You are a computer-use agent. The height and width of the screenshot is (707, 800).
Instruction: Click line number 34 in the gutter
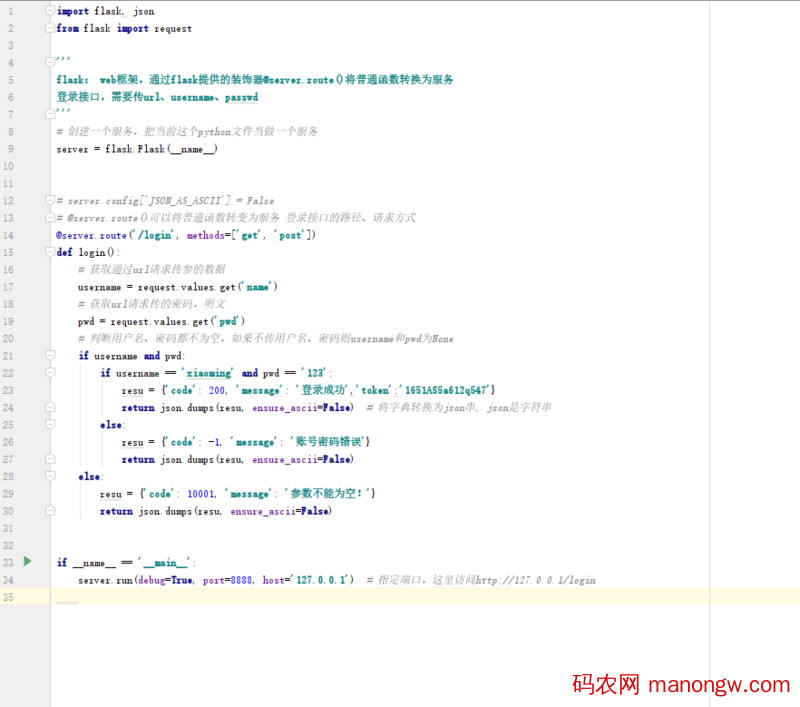(10, 580)
